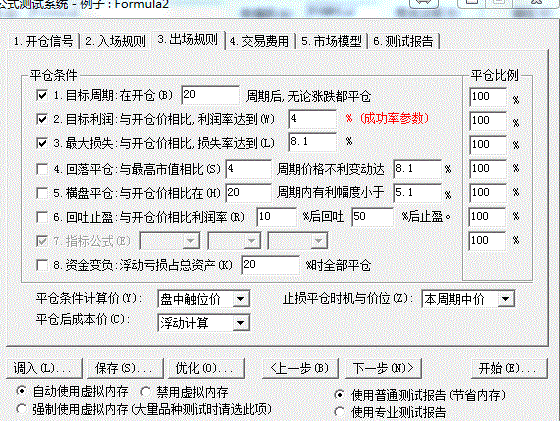Click 资金变负 percent field (K) showing 20
This screenshot has width=560, height=421.
[x=270, y=265]
